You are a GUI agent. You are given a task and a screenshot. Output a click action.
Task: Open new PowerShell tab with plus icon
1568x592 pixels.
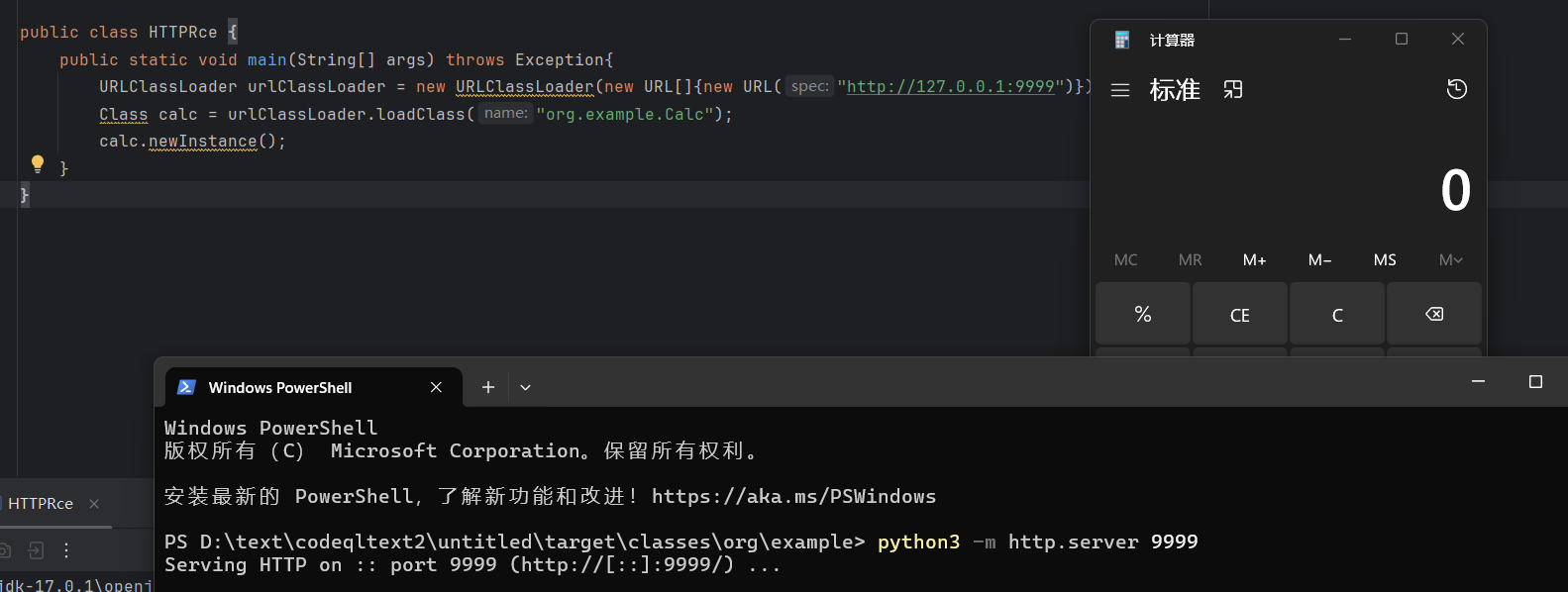(x=487, y=387)
